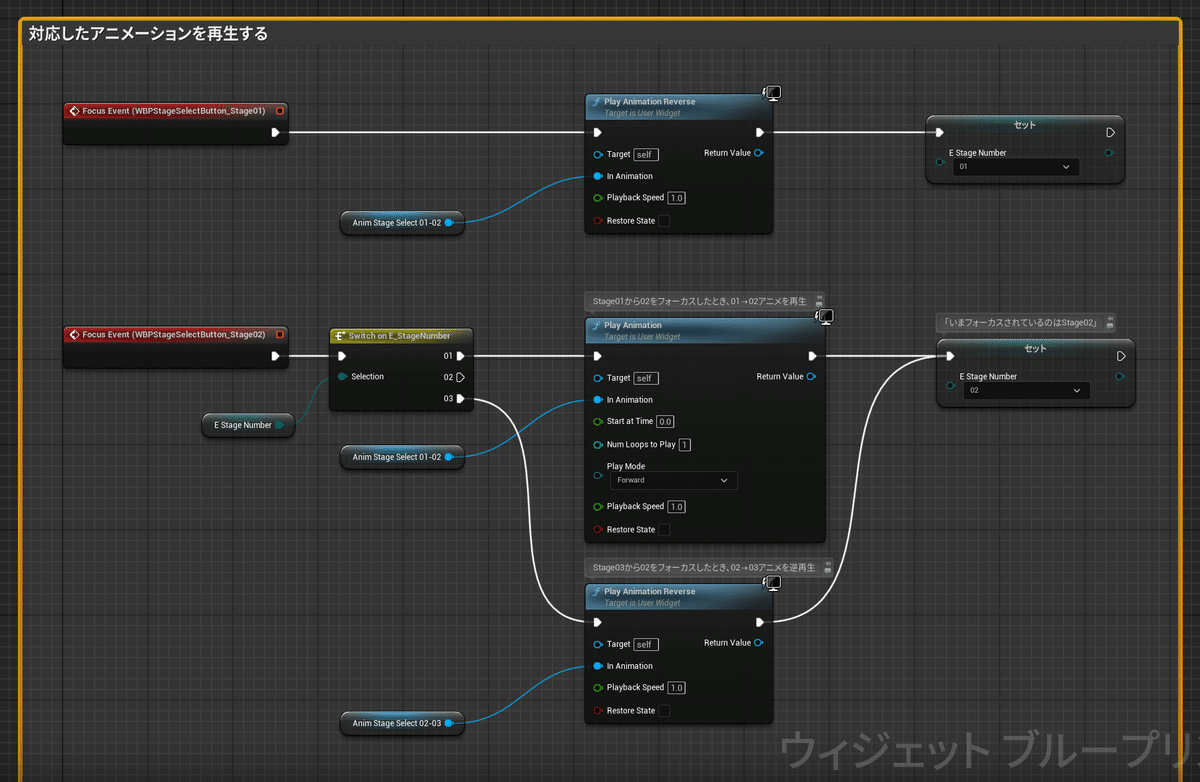Image resolution: width=1200 pixels, height=782 pixels.
Task: Click the 02 output pin on Switch on E_StageNumber
Action: coord(460,377)
